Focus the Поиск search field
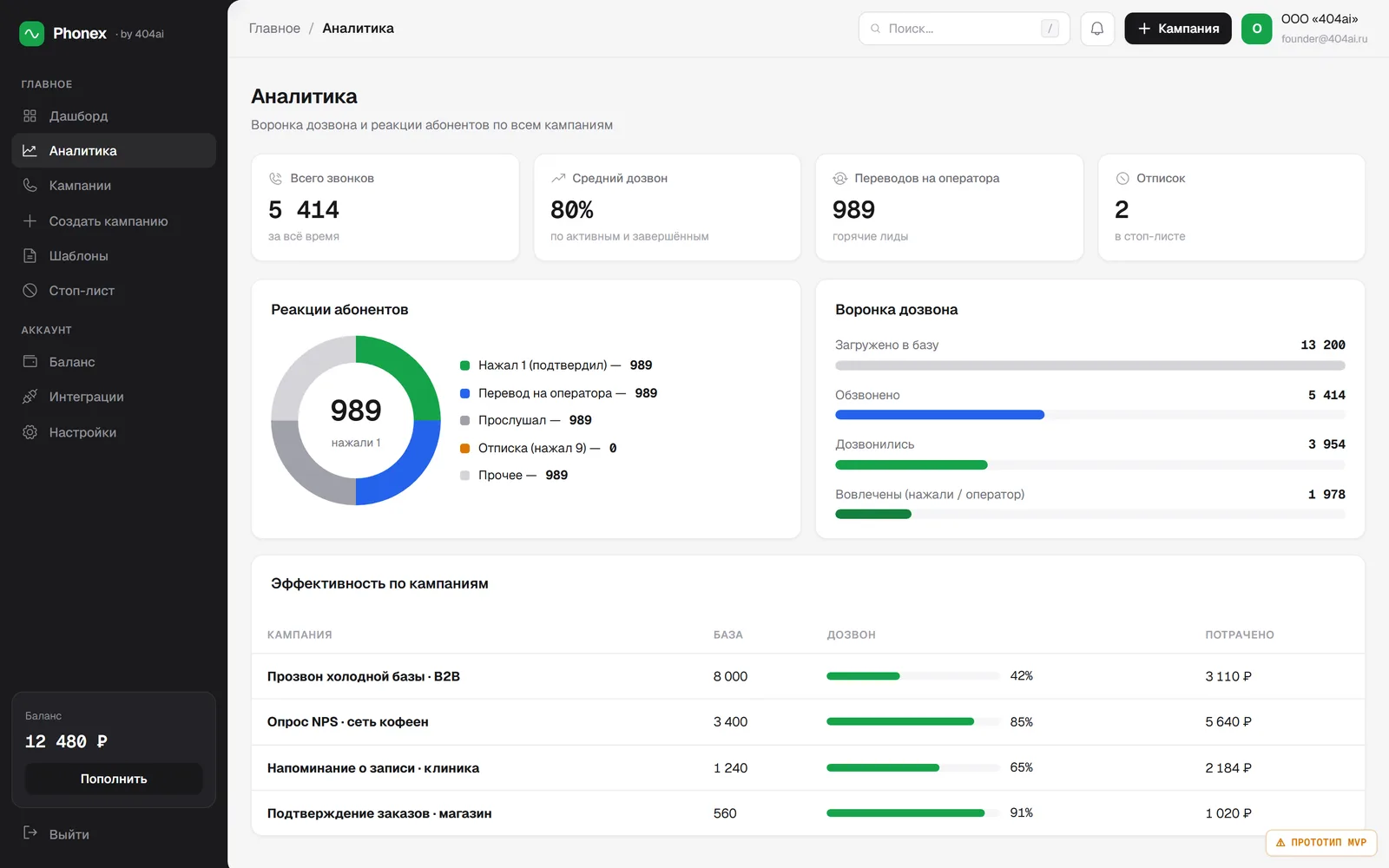The width and height of the screenshot is (1389, 868). (964, 29)
